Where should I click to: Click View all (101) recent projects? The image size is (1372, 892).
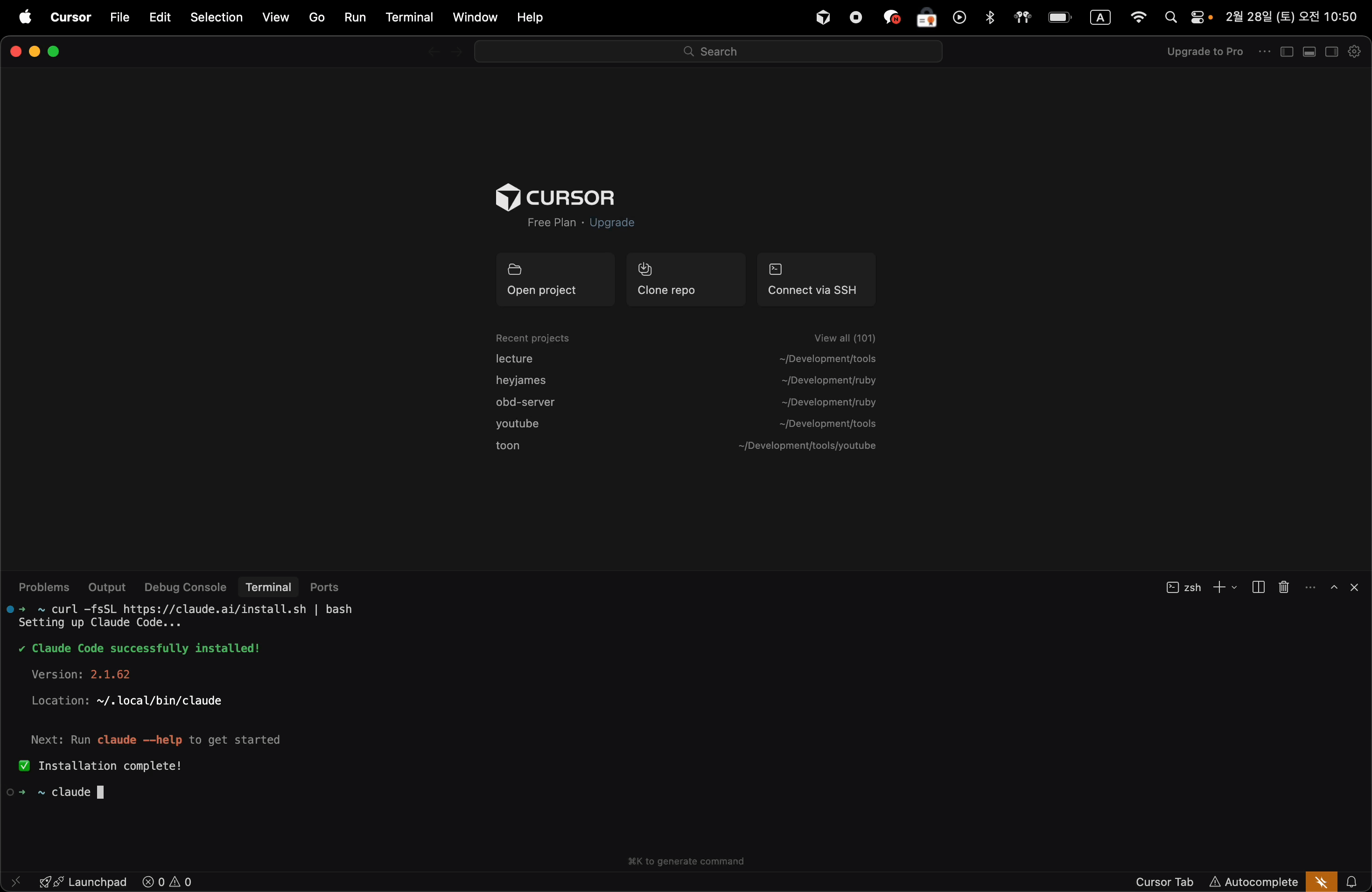[845, 338]
